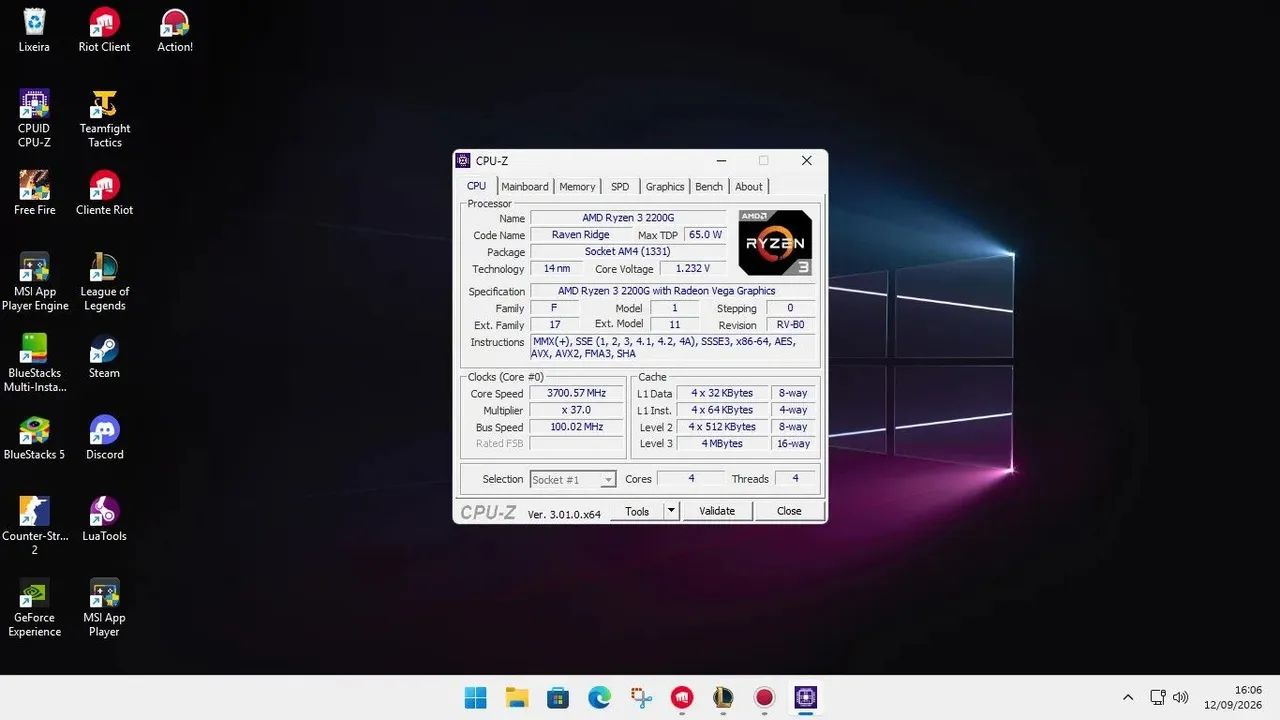View the About tab in CPU-Z
1280x720 pixels.
(749, 187)
